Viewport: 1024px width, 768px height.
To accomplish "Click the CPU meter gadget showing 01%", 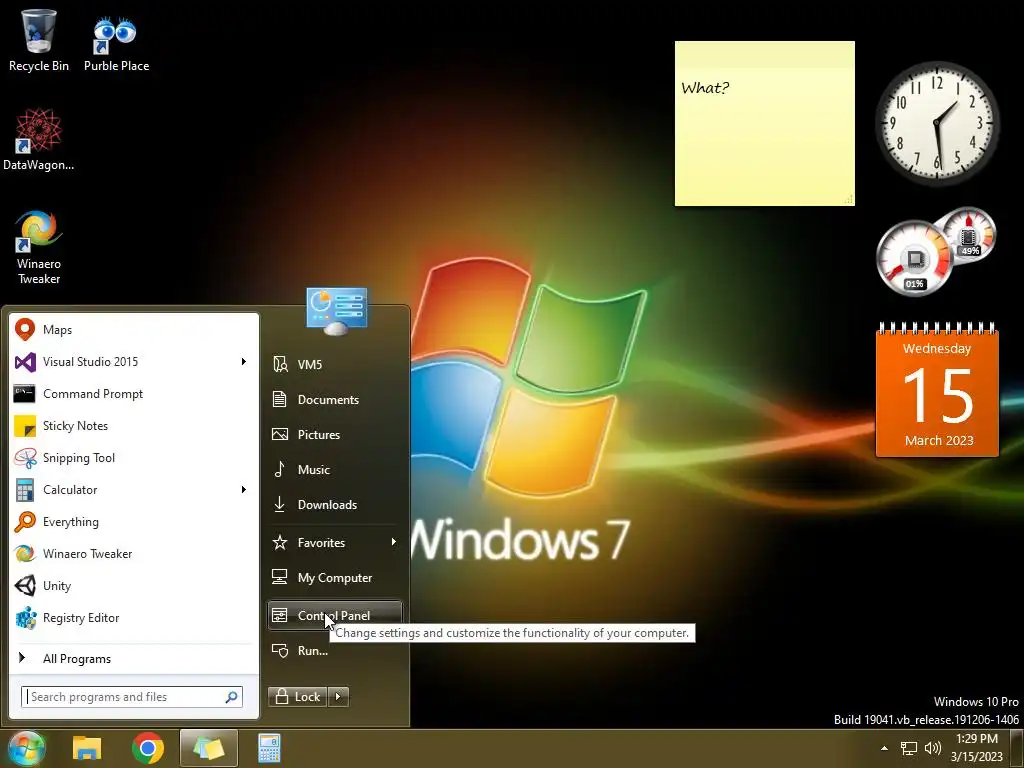I will click(x=914, y=259).
